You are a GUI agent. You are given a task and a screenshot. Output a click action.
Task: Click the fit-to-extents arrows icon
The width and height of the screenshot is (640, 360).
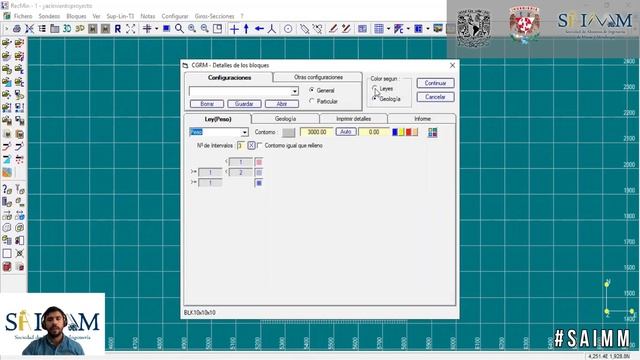tap(130, 29)
